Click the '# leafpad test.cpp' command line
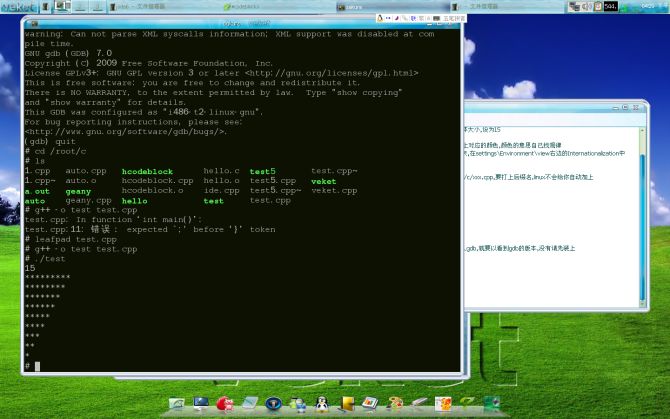Image resolution: width=670 pixels, height=419 pixels. (71, 239)
